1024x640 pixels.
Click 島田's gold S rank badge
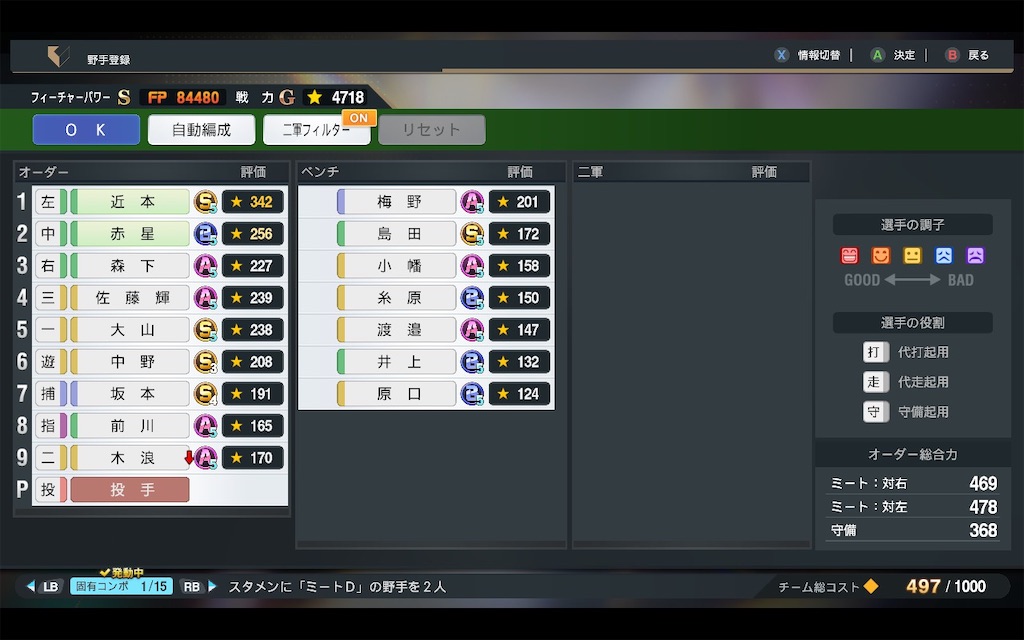click(x=472, y=234)
